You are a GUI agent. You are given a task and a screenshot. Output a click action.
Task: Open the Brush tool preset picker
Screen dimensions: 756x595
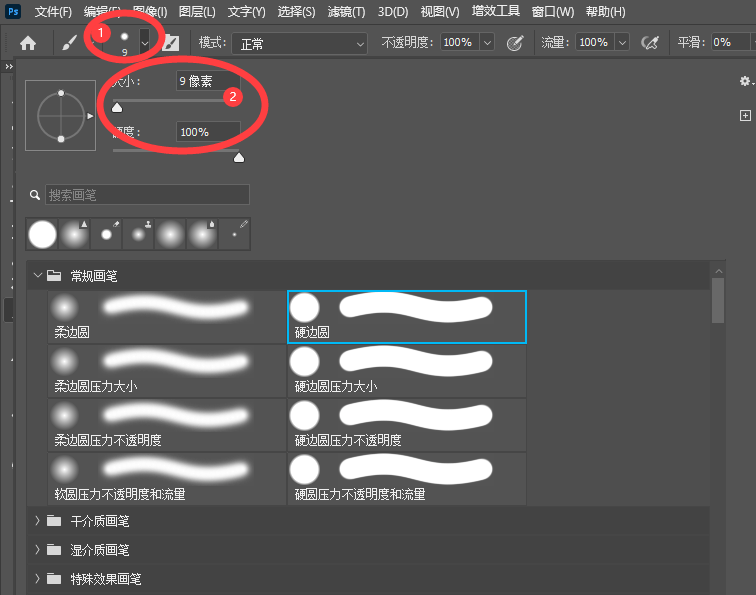(x=69, y=43)
